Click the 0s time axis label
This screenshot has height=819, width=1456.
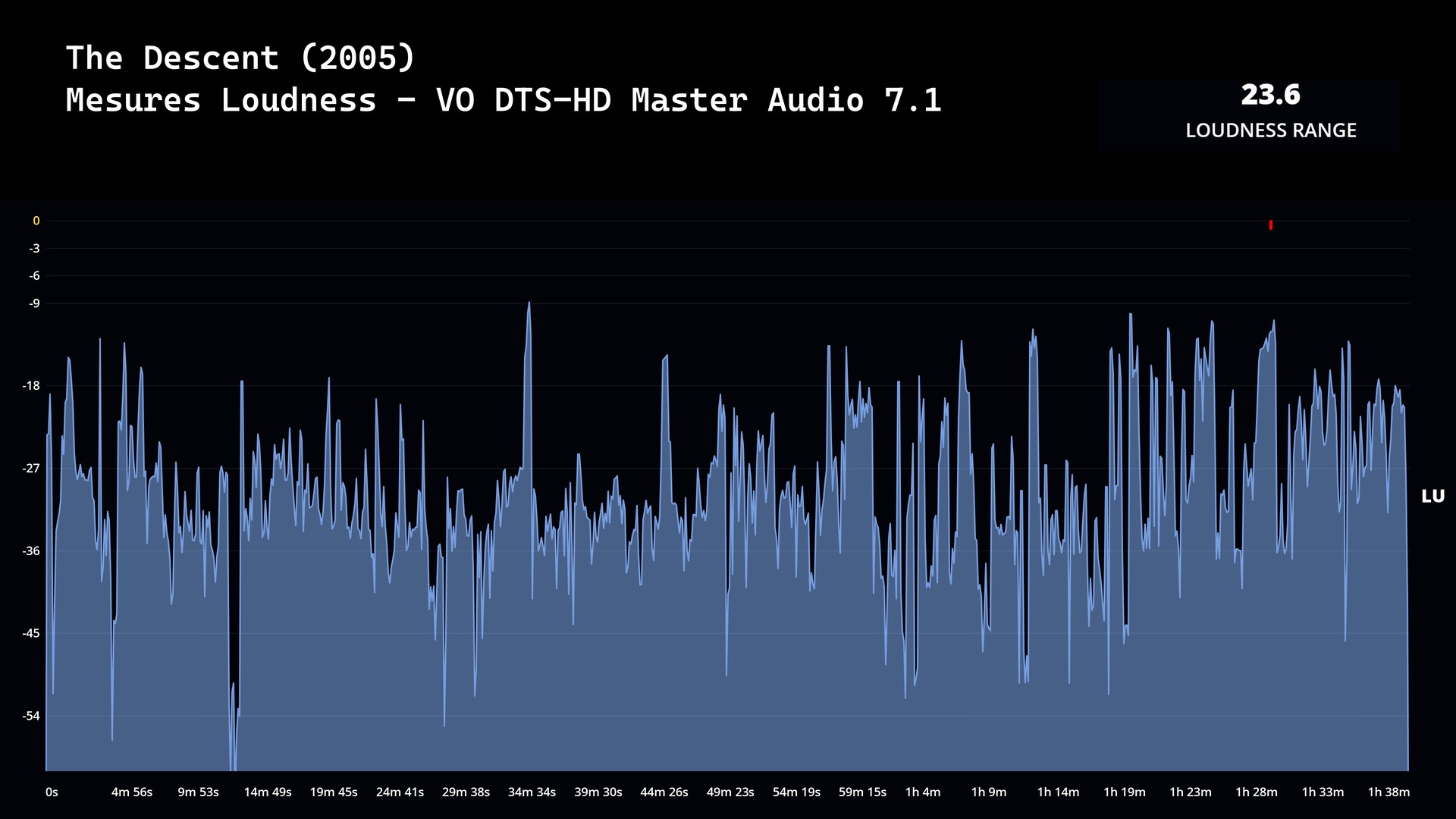(x=52, y=792)
